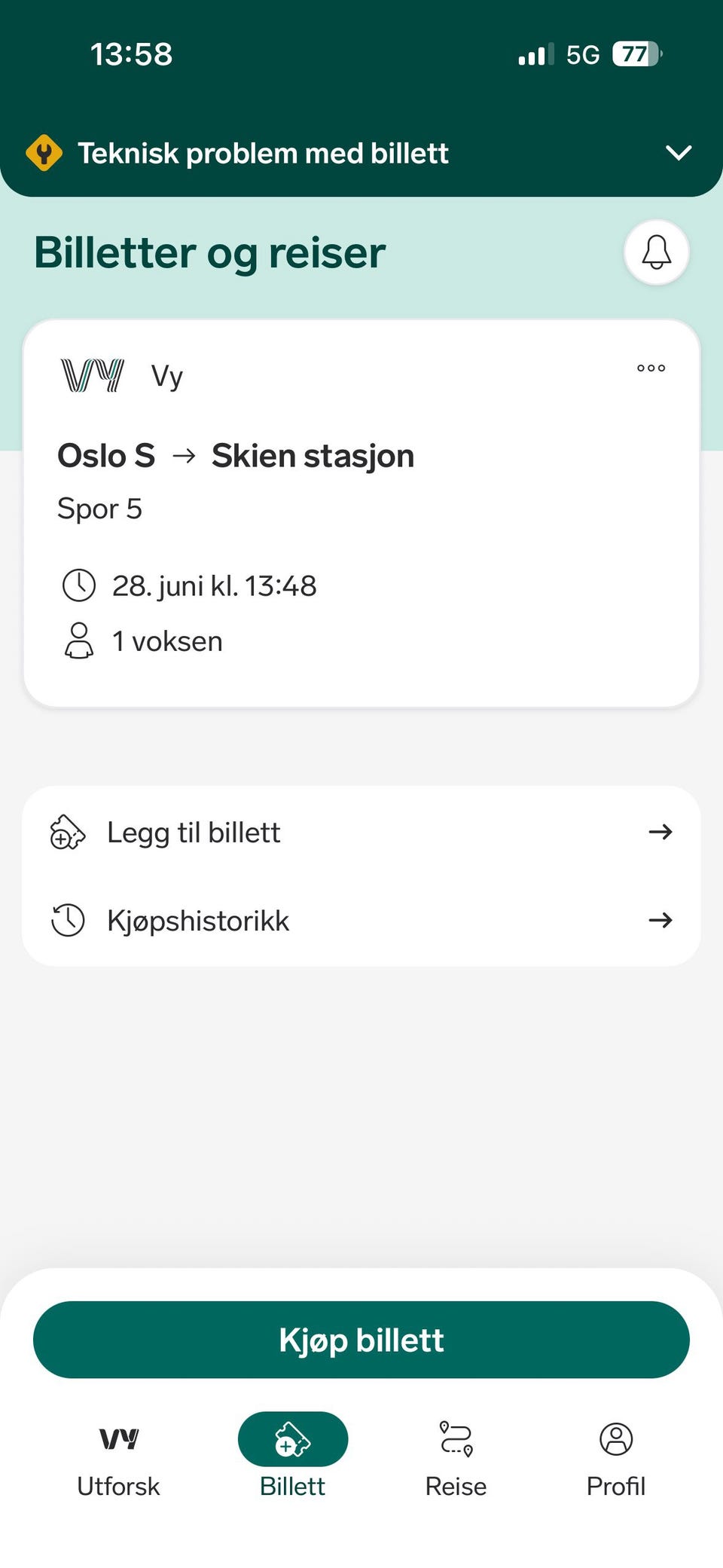This screenshot has height=1568, width=723.
Task: Tap the yellow technical problem warning icon
Action: 44,153
